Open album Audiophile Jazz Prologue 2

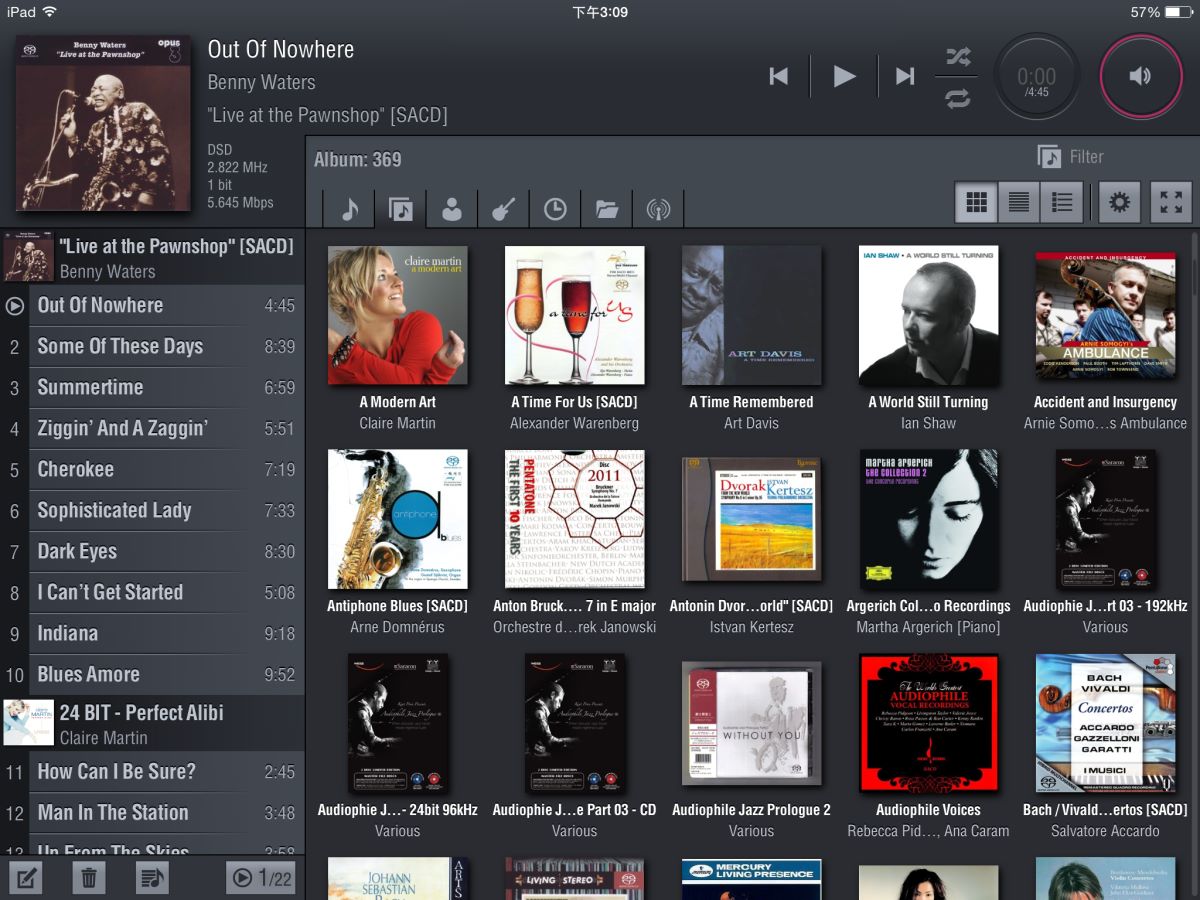coord(751,723)
